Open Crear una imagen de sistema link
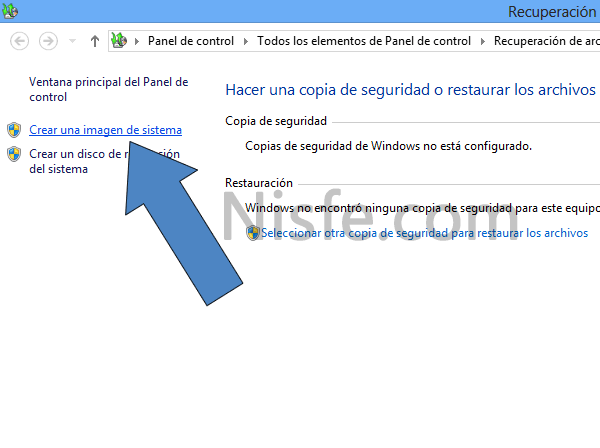This screenshot has width=600, height=448. pyautogui.click(x=105, y=130)
